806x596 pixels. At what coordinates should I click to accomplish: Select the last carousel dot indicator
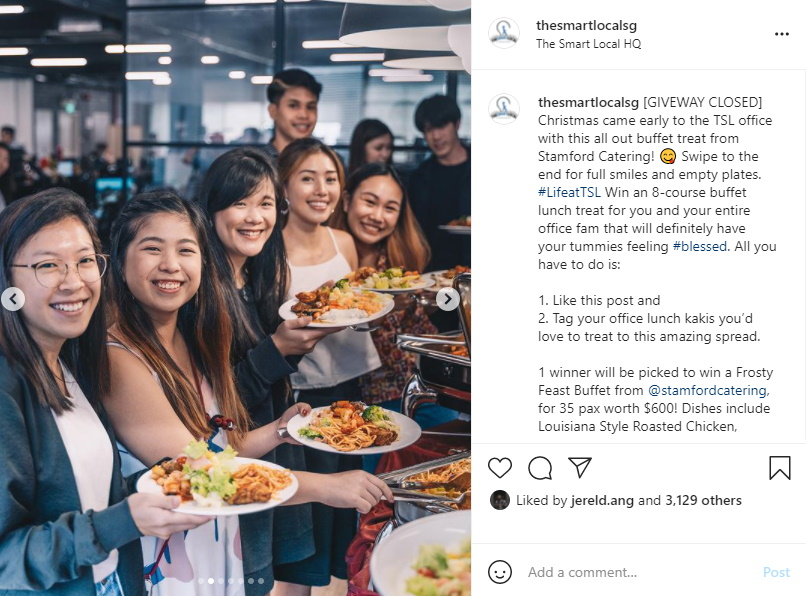pyautogui.click(x=261, y=581)
